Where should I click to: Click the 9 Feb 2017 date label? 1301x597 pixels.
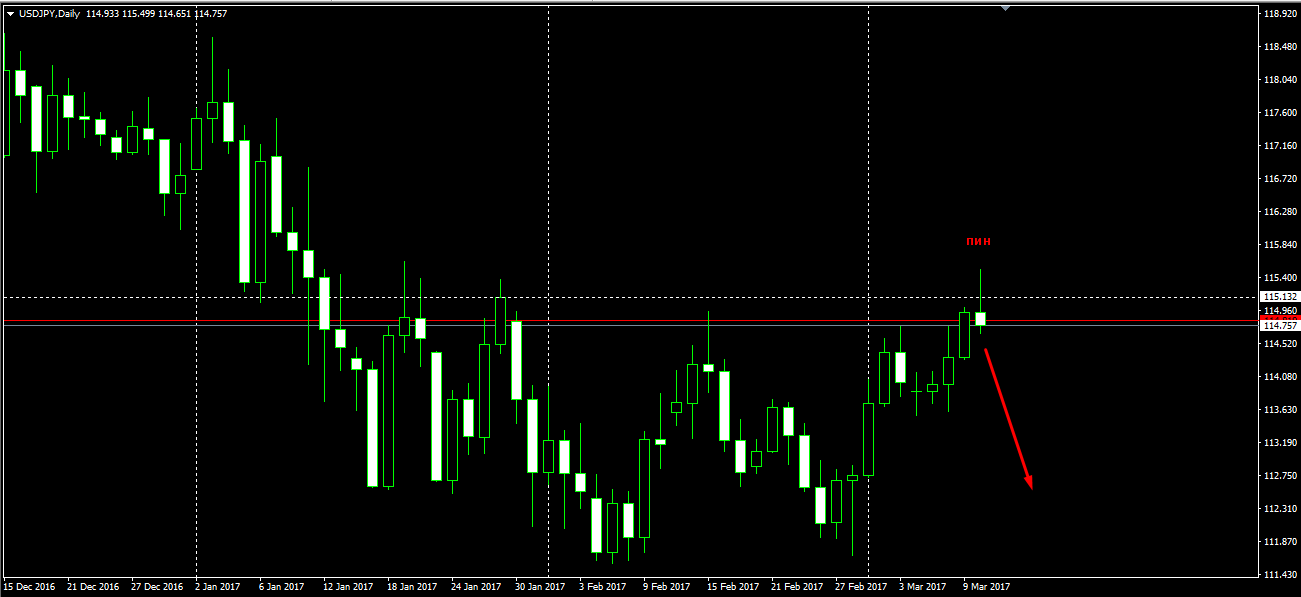click(666, 587)
